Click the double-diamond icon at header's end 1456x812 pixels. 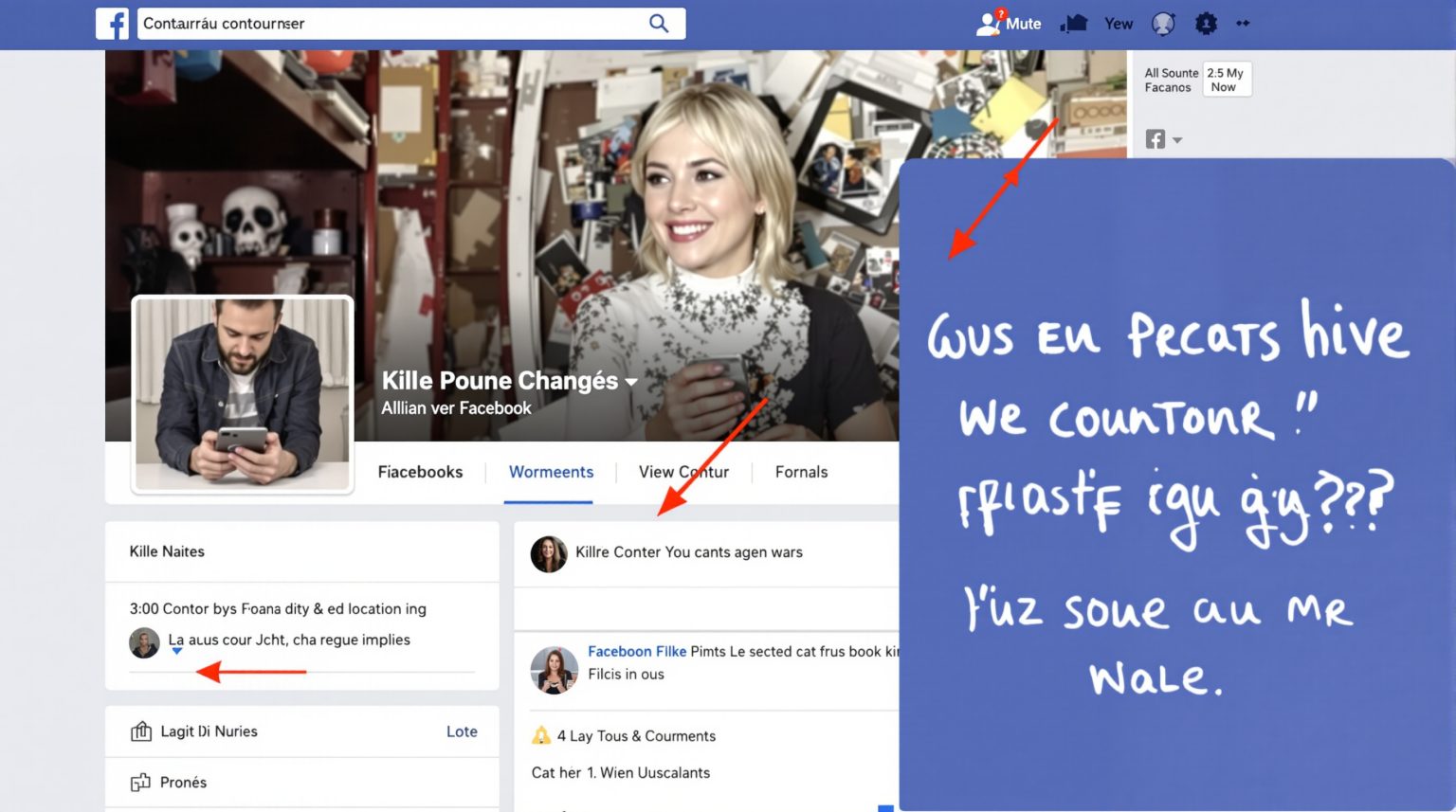point(1243,24)
